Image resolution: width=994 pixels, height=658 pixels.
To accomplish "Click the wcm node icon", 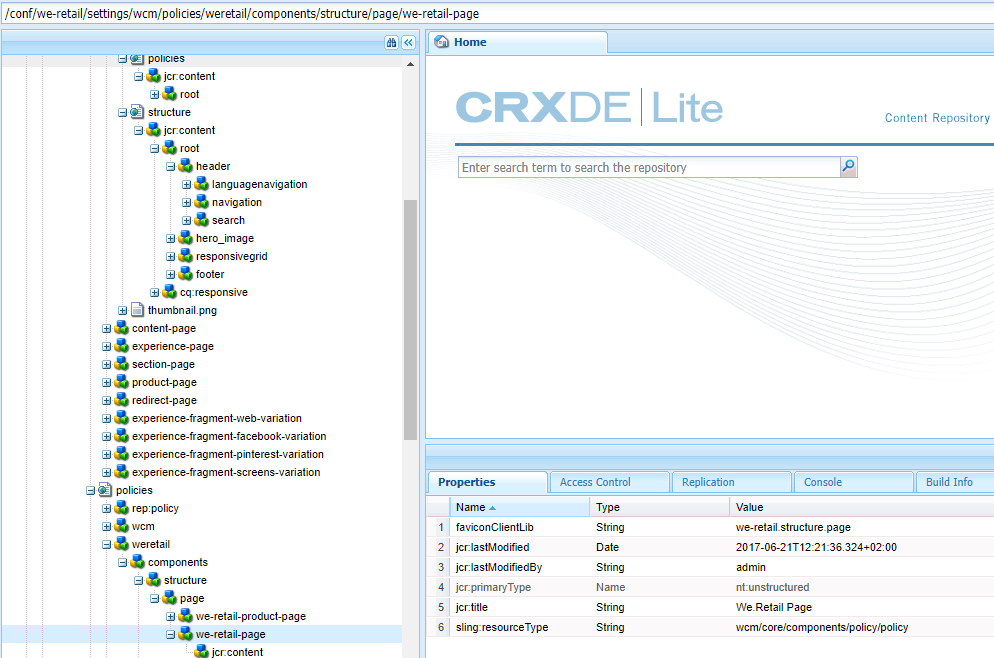I will pyautogui.click(x=122, y=526).
